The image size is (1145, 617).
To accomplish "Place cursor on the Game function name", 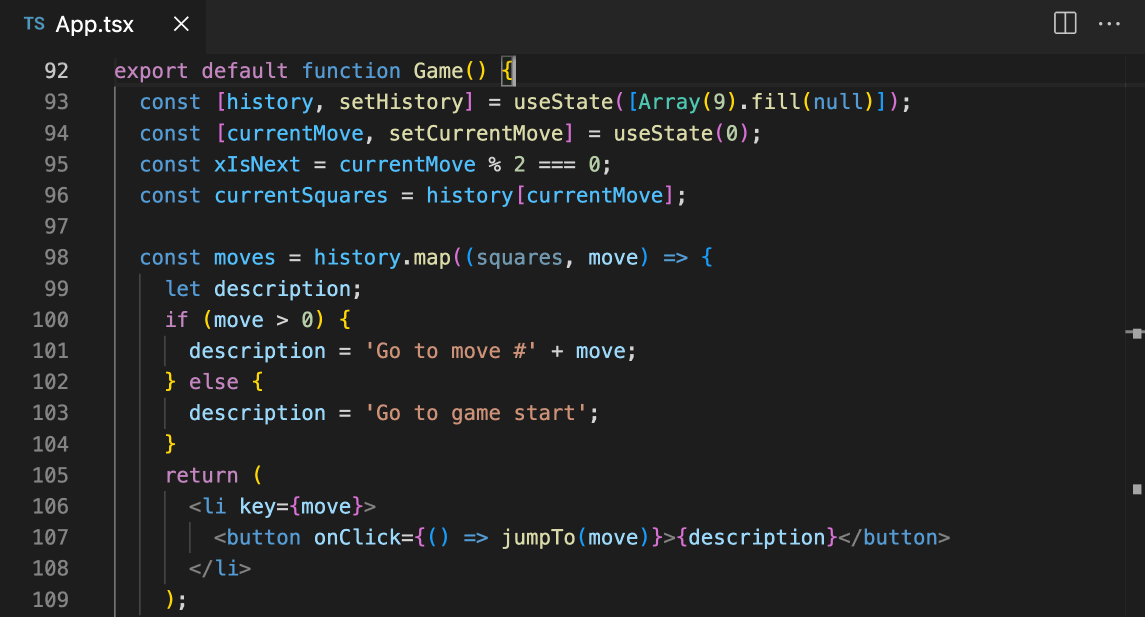I will click(x=441, y=70).
